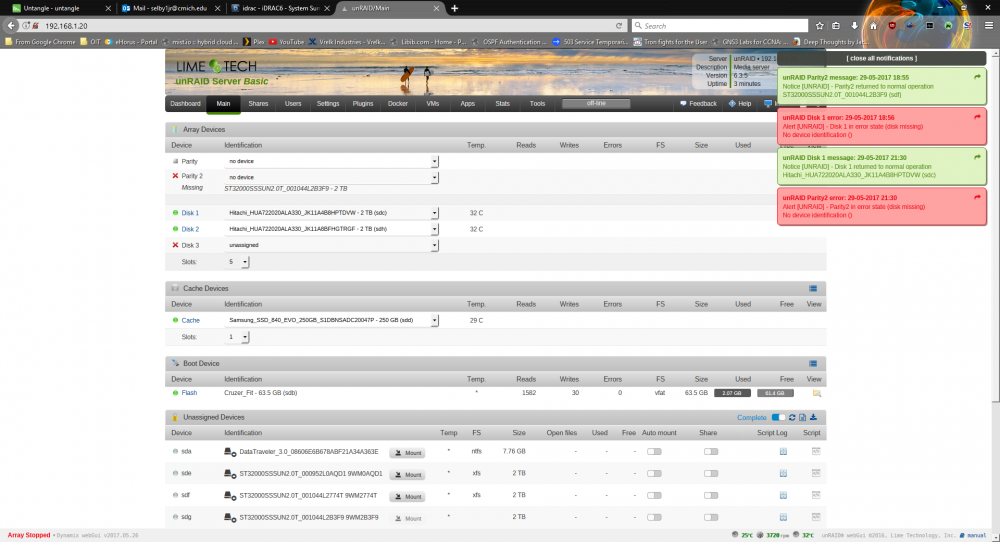Open Parity device dropdown
This screenshot has height=542, width=1000.
(x=331, y=161)
